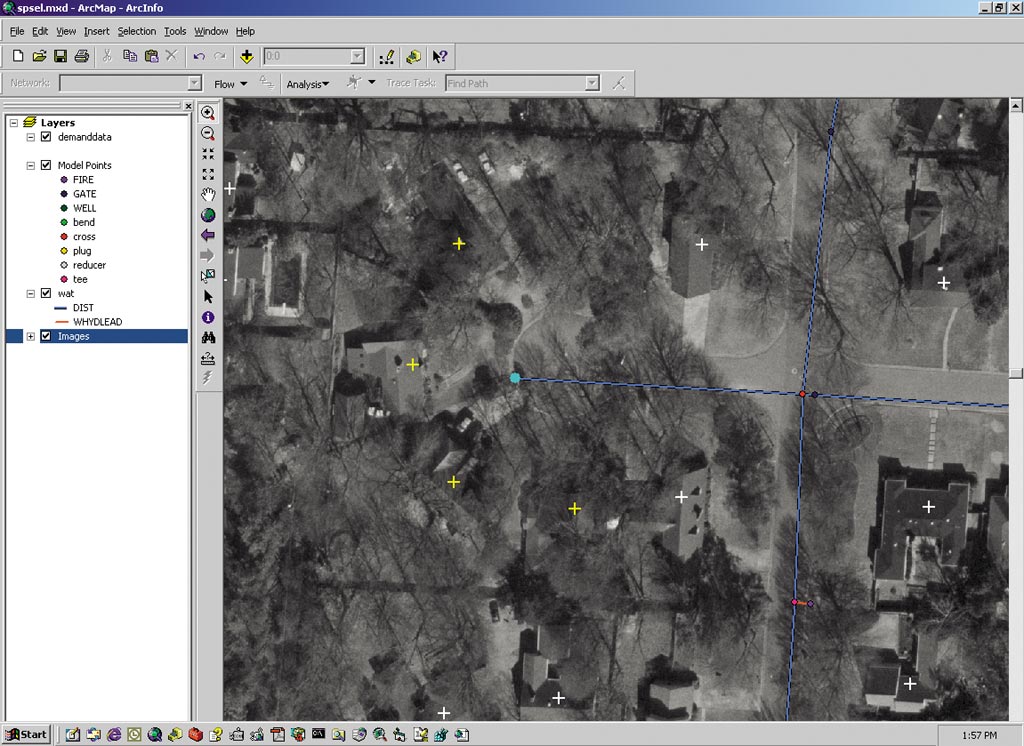Click the Full Extent globe icon

[208, 214]
